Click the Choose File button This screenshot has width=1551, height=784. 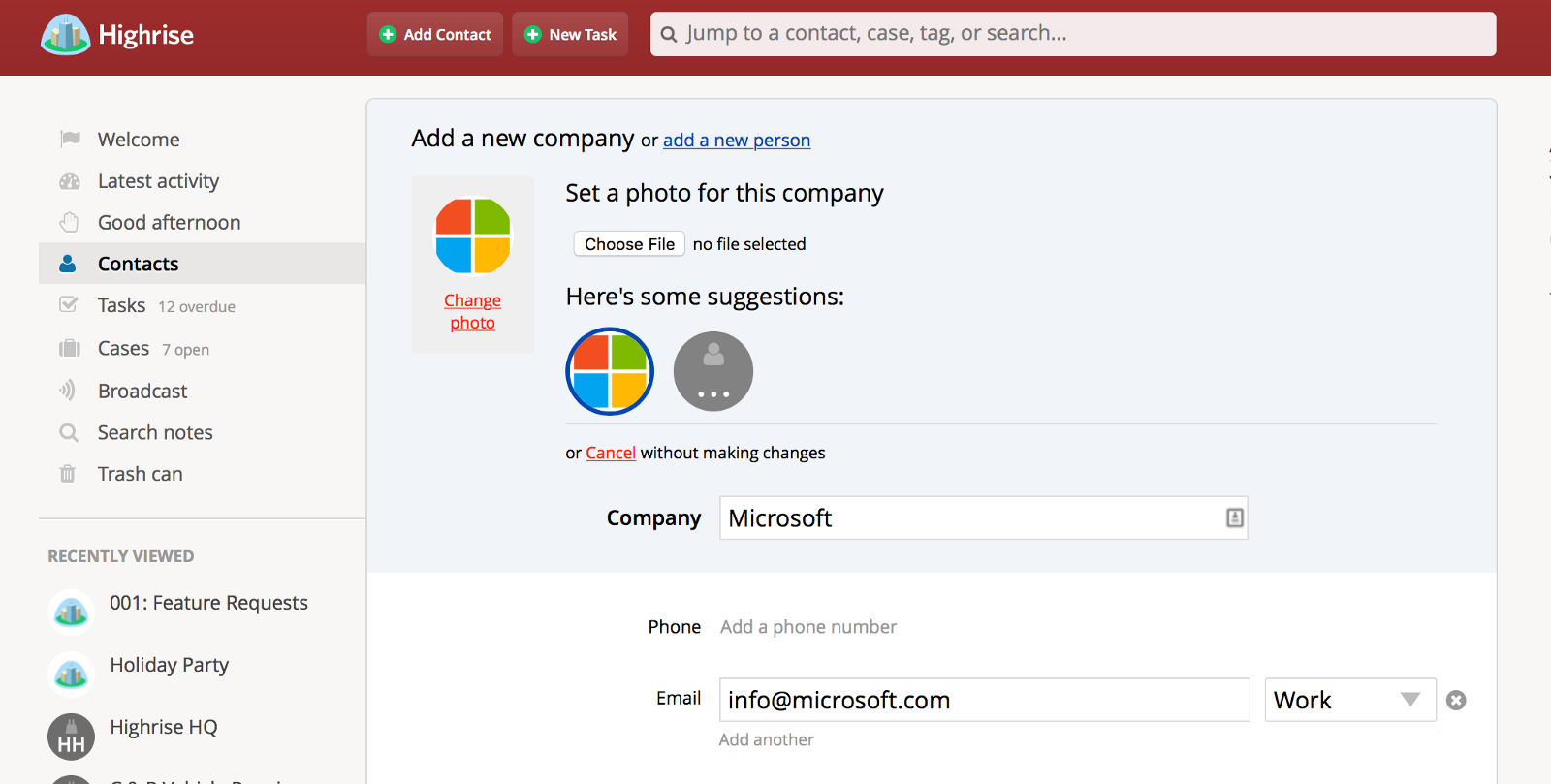(x=629, y=244)
